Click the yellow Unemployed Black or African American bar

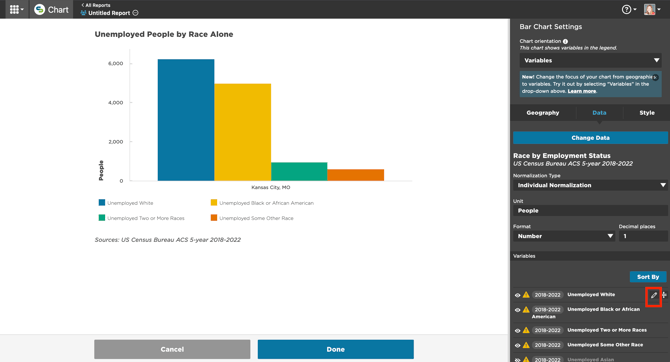pos(243,132)
